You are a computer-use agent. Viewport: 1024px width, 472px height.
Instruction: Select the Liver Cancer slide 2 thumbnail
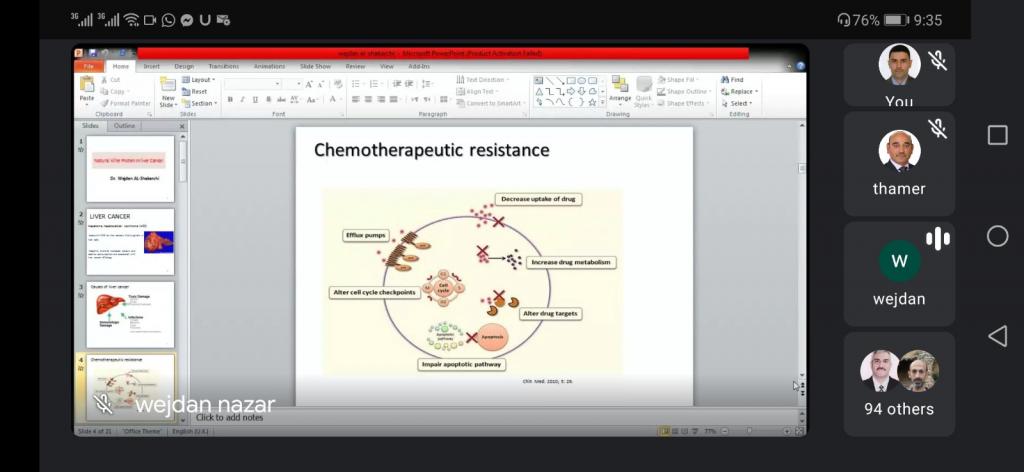130,241
